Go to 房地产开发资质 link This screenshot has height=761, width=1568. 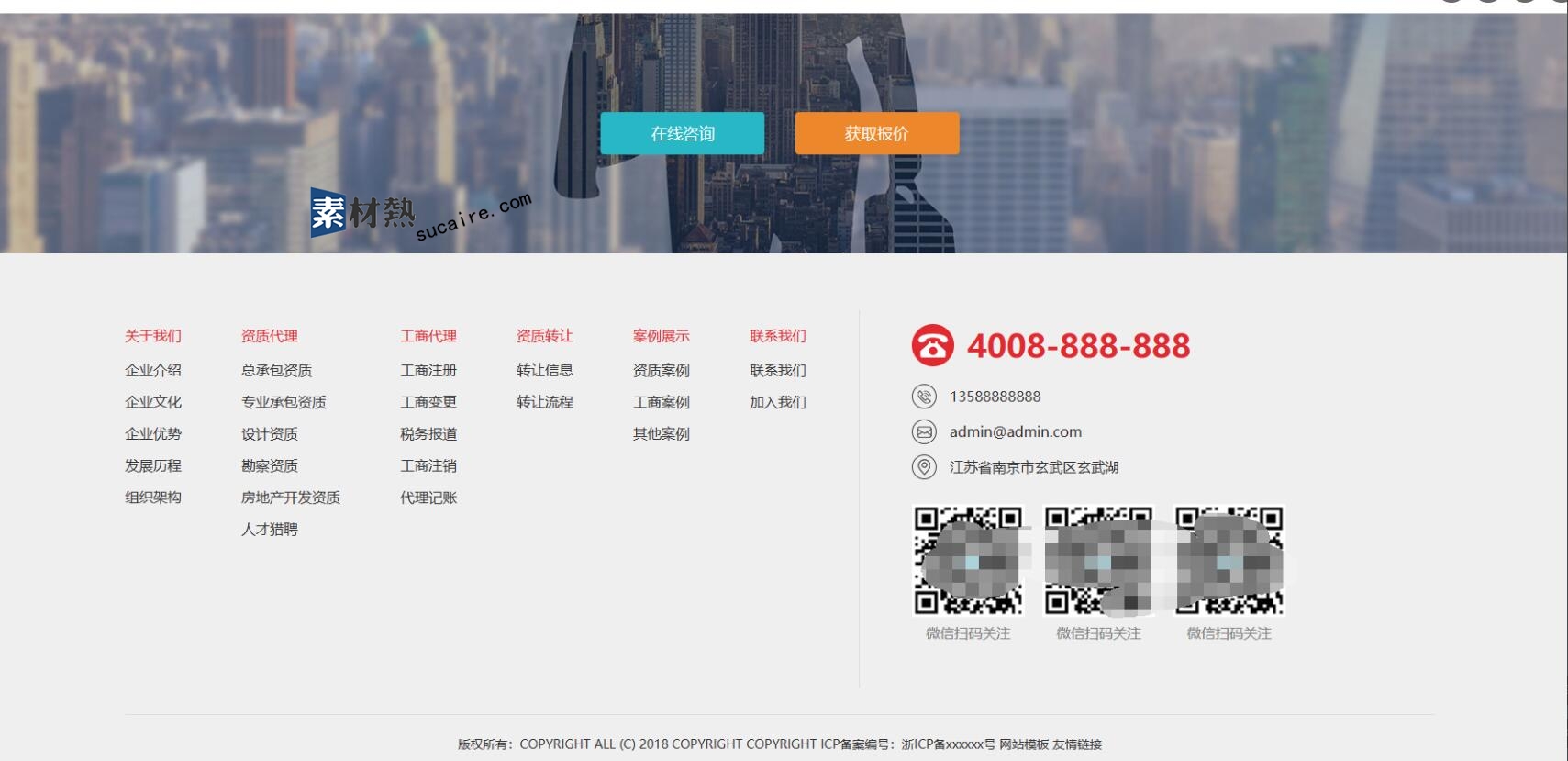click(x=291, y=498)
